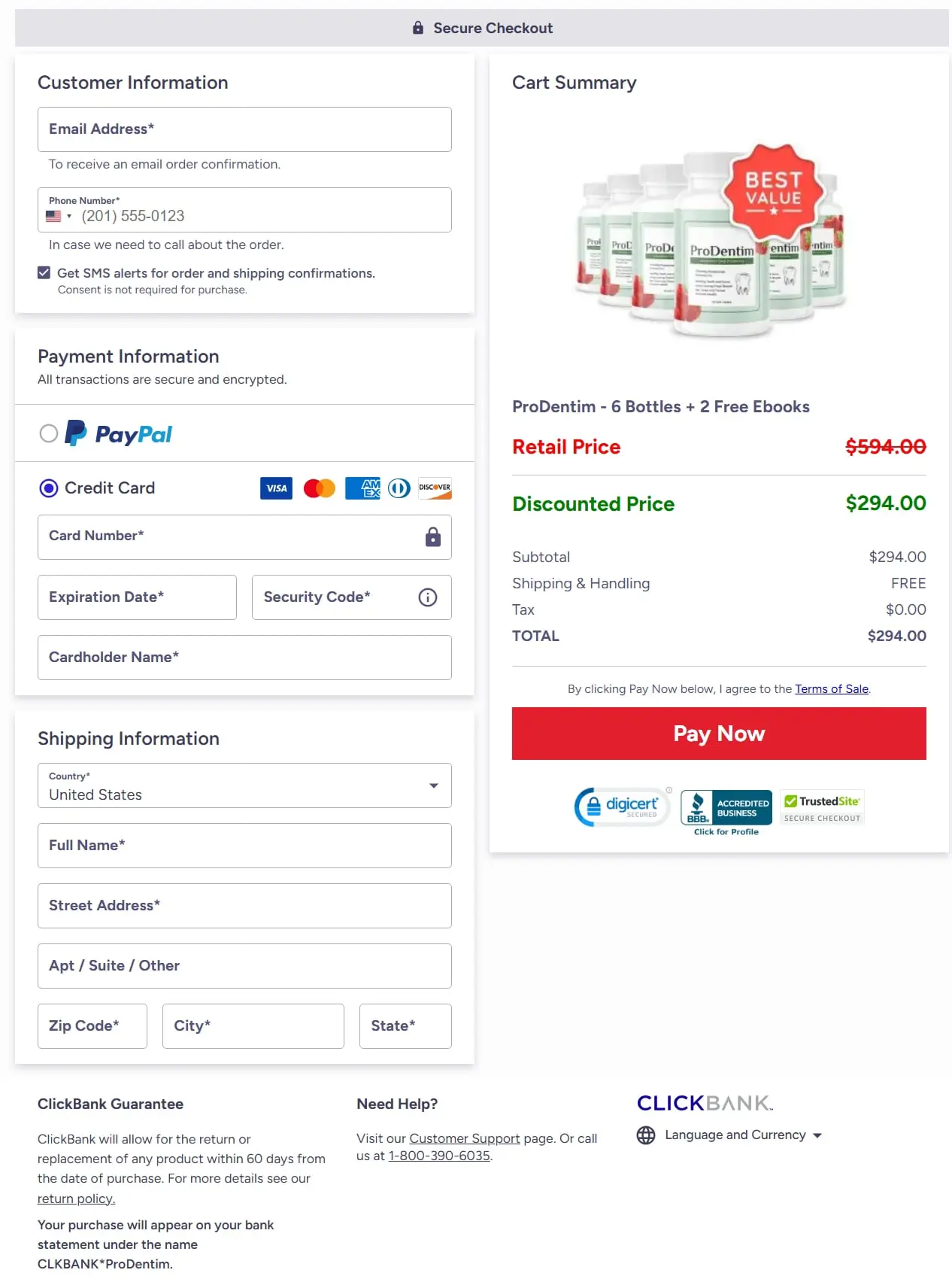Click the Discover card icon
The width and height of the screenshot is (952, 1279).
[x=434, y=488]
